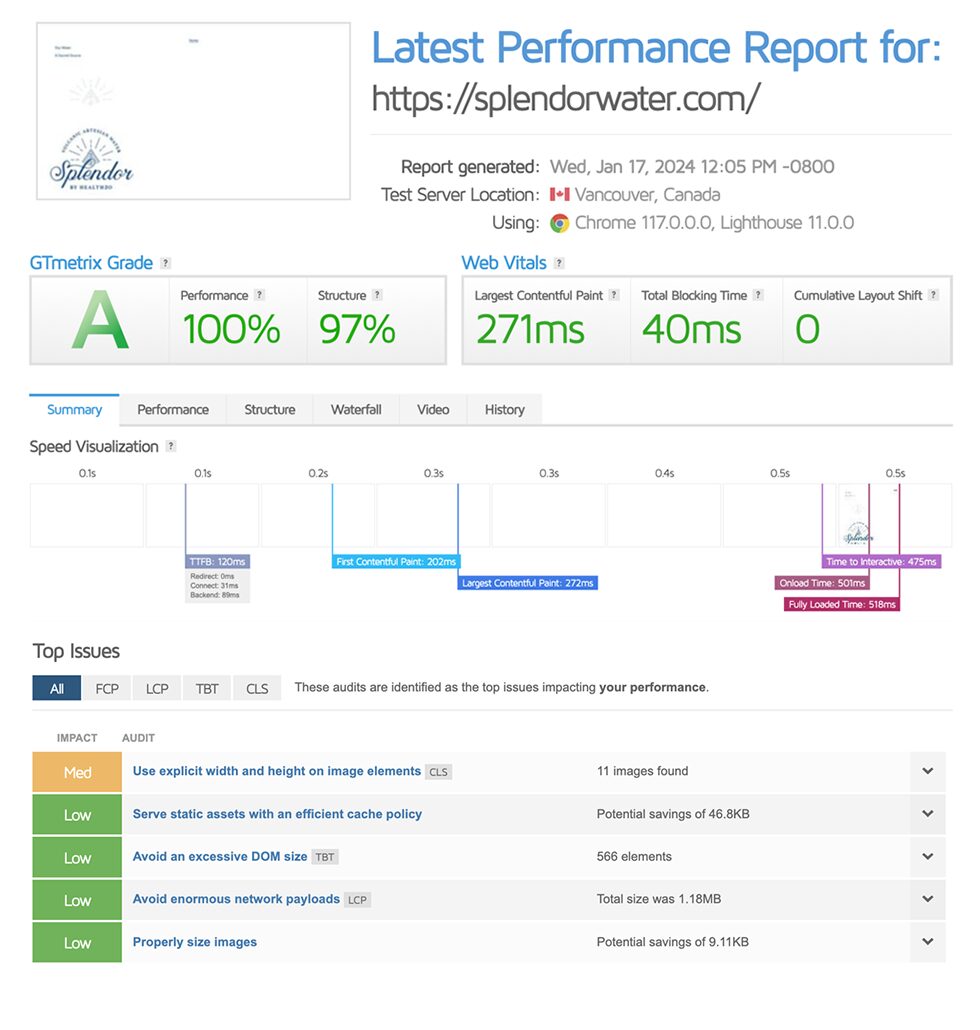Image resolution: width=980 pixels, height=1030 pixels.
Task: Click help icon next to GTmetrix Grade
Action: point(166,263)
